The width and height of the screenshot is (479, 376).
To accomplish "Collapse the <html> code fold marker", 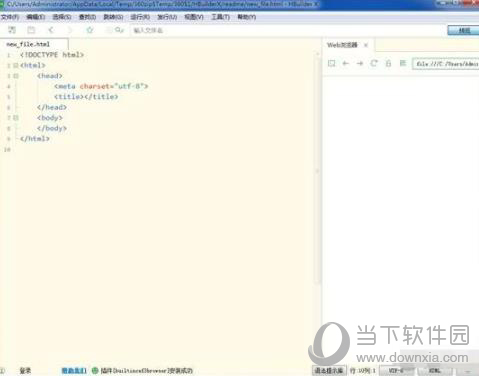I will point(16,65).
